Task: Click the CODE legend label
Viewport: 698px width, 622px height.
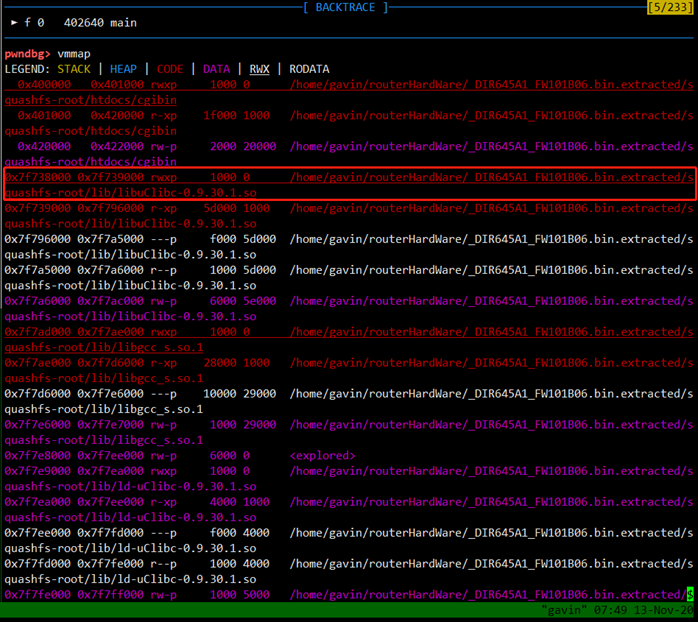Action: click(170, 69)
